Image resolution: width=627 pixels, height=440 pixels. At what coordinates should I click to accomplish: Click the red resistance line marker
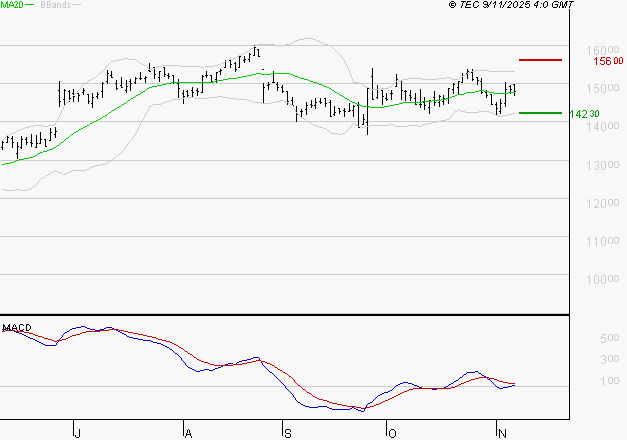pyautogui.click(x=540, y=60)
